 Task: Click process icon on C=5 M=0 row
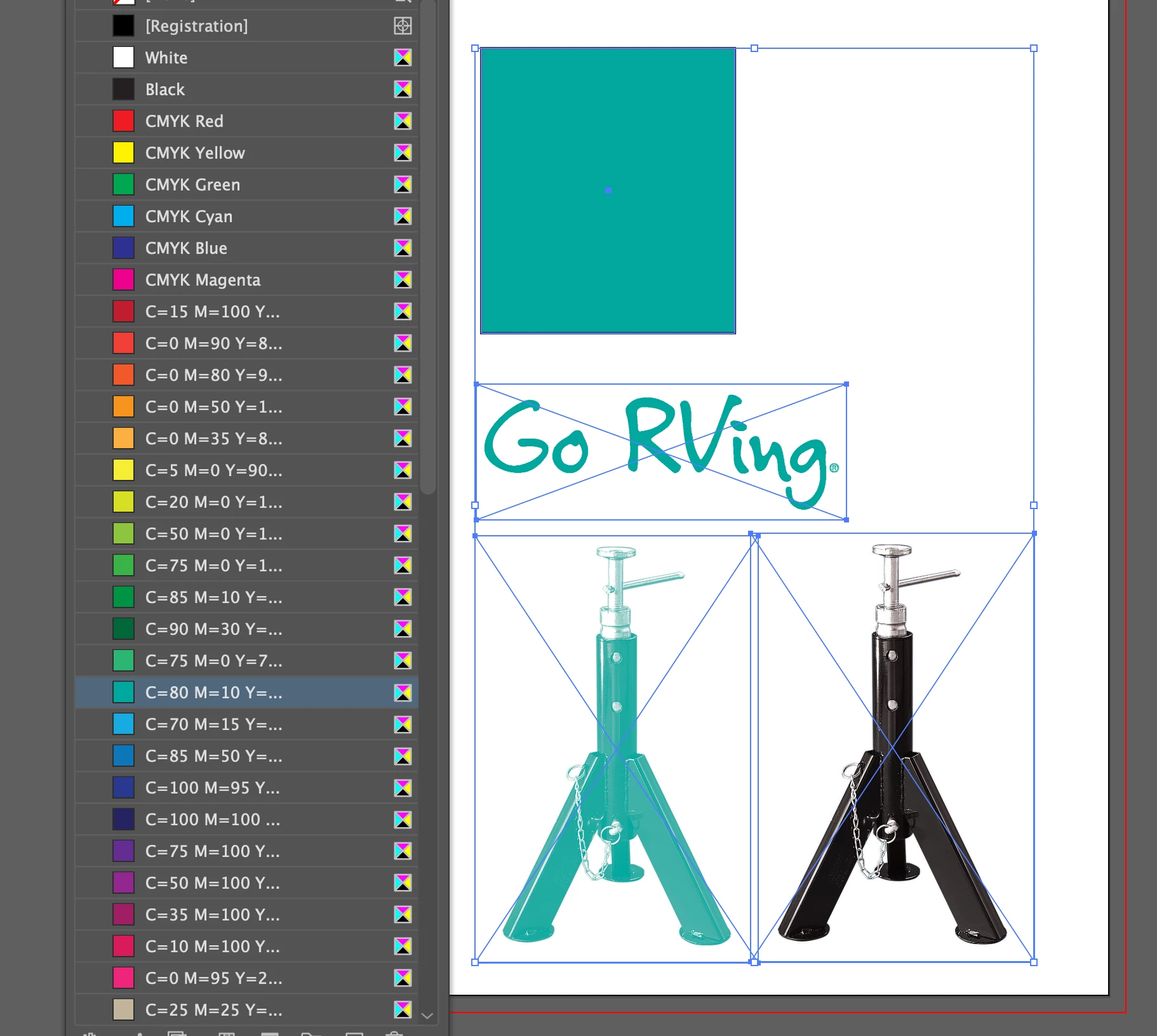click(403, 470)
